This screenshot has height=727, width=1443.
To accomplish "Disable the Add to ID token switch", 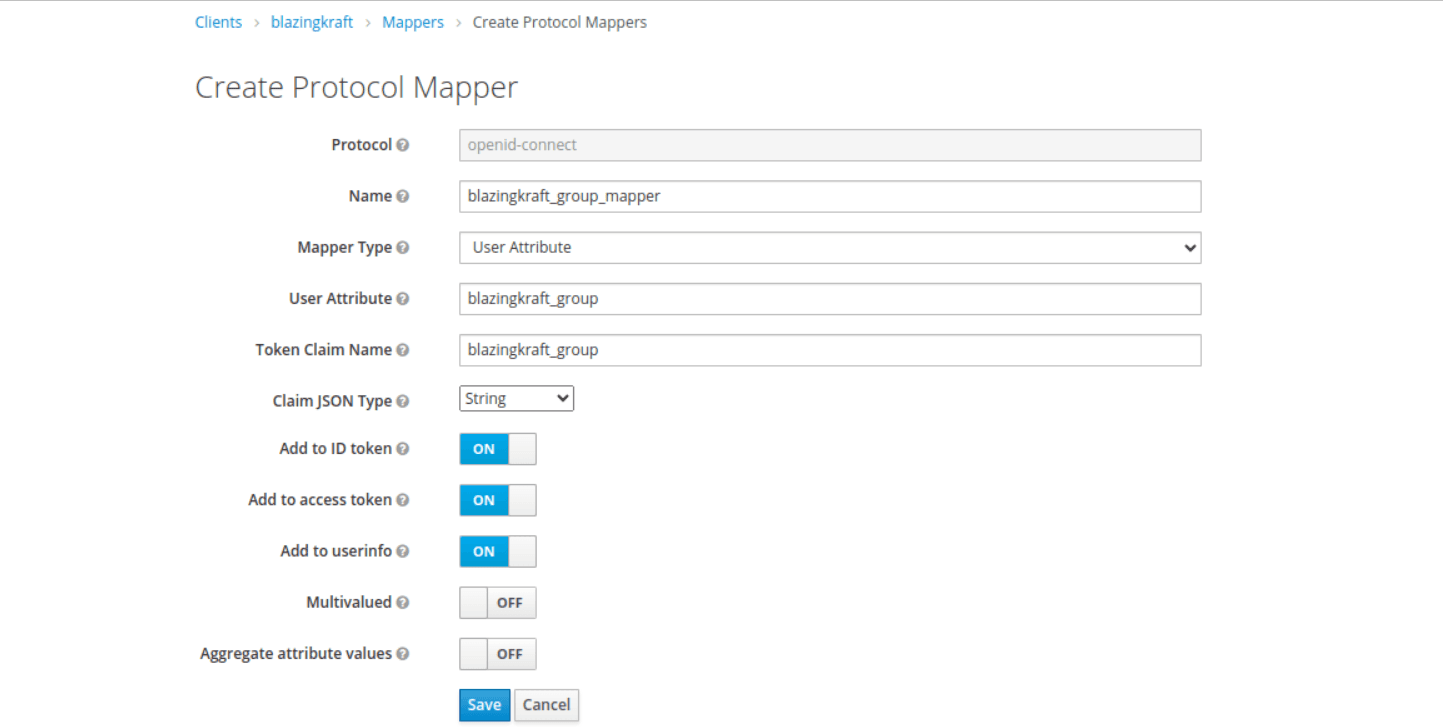I will (497, 449).
